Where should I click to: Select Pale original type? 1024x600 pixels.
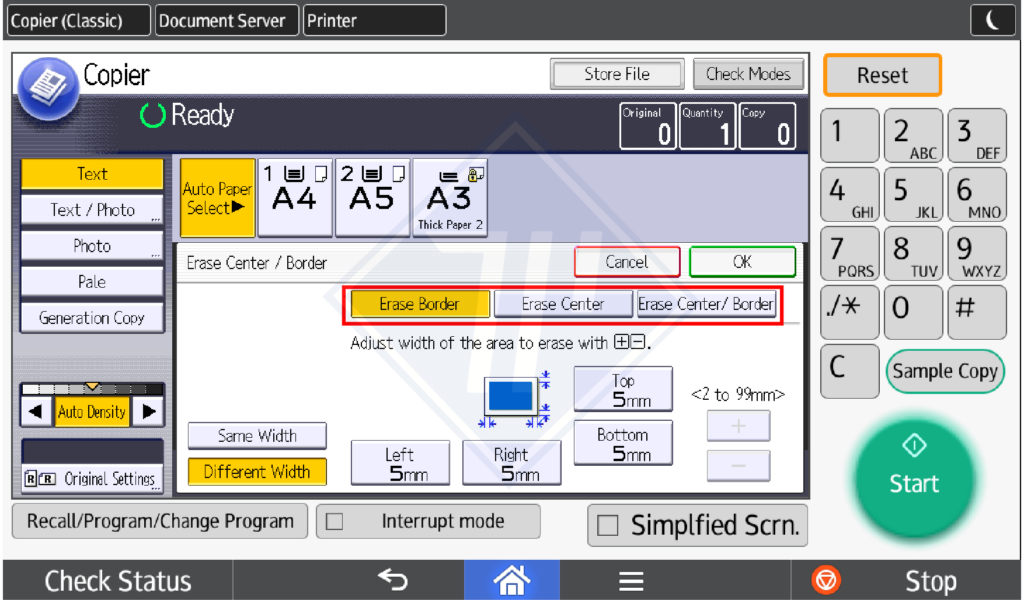tap(92, 282)
